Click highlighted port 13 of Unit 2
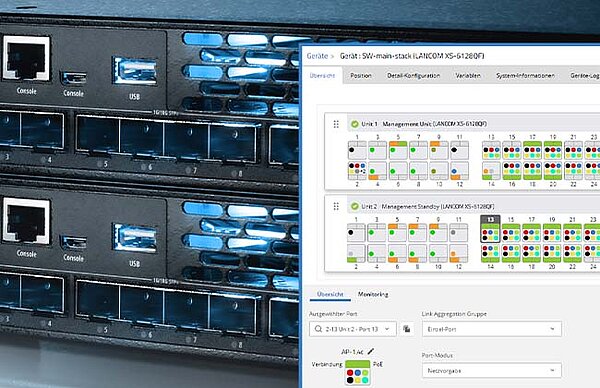 coord(490,229)
